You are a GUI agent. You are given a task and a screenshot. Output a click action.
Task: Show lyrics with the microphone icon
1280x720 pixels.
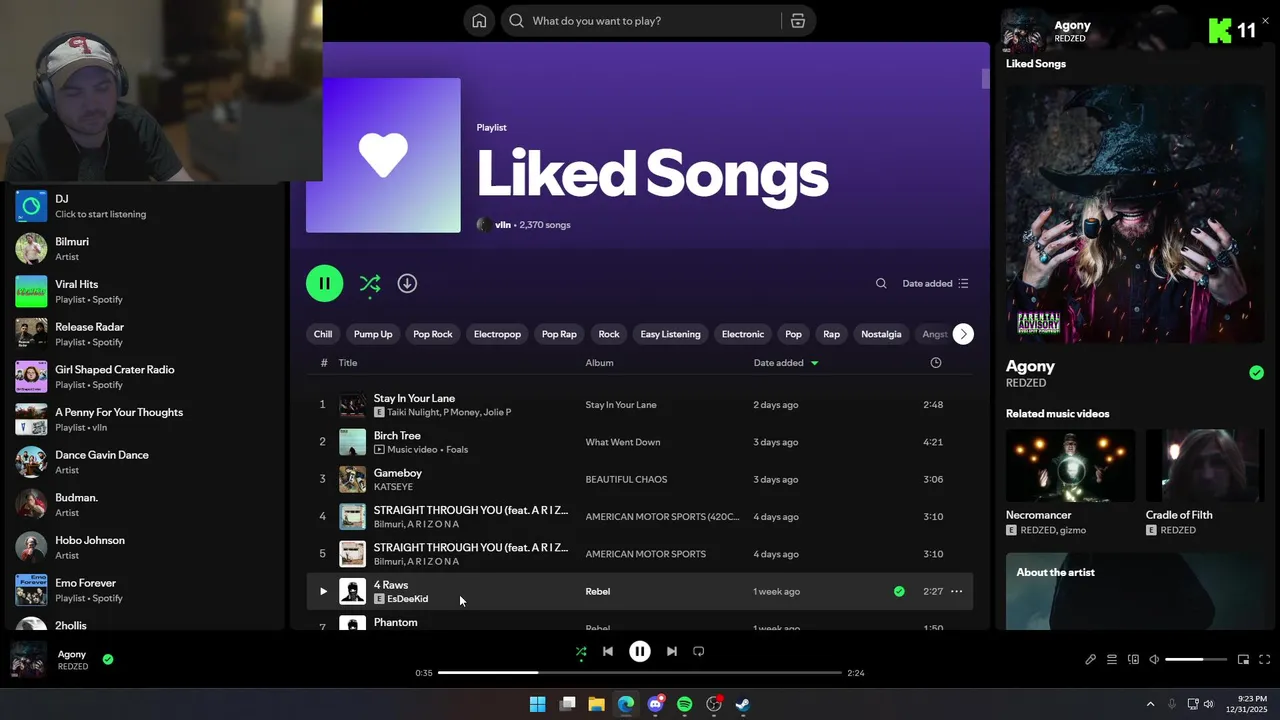point(1091,660)
